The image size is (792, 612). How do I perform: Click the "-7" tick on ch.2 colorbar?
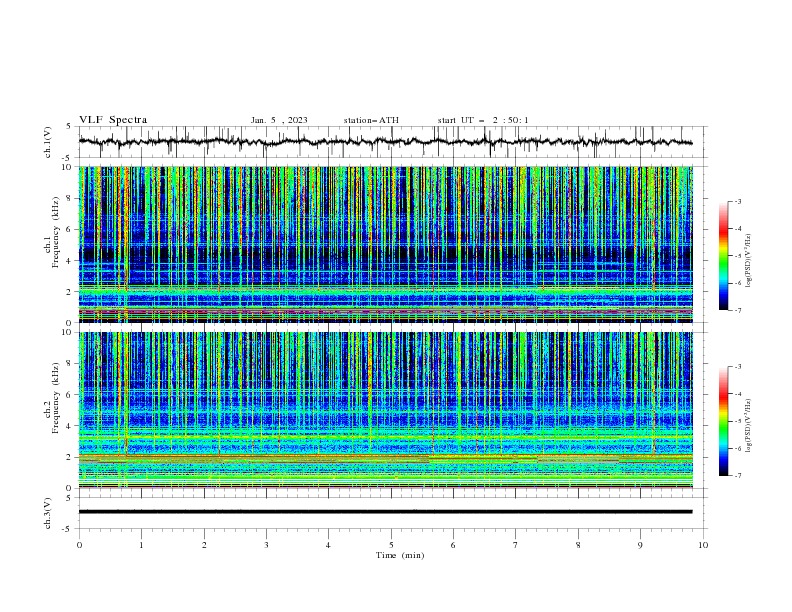point(738,476)
